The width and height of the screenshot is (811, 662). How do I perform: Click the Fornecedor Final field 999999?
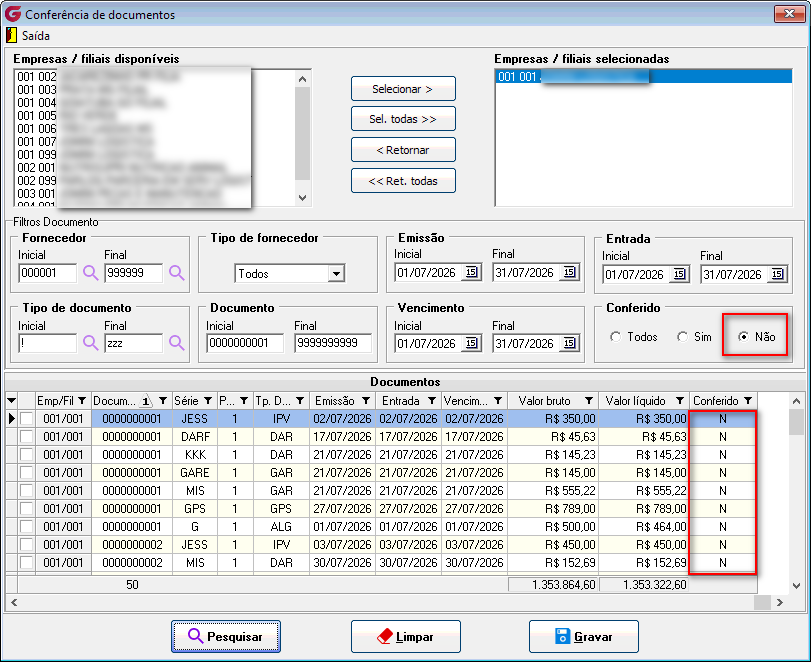click(x=133, y=273)
